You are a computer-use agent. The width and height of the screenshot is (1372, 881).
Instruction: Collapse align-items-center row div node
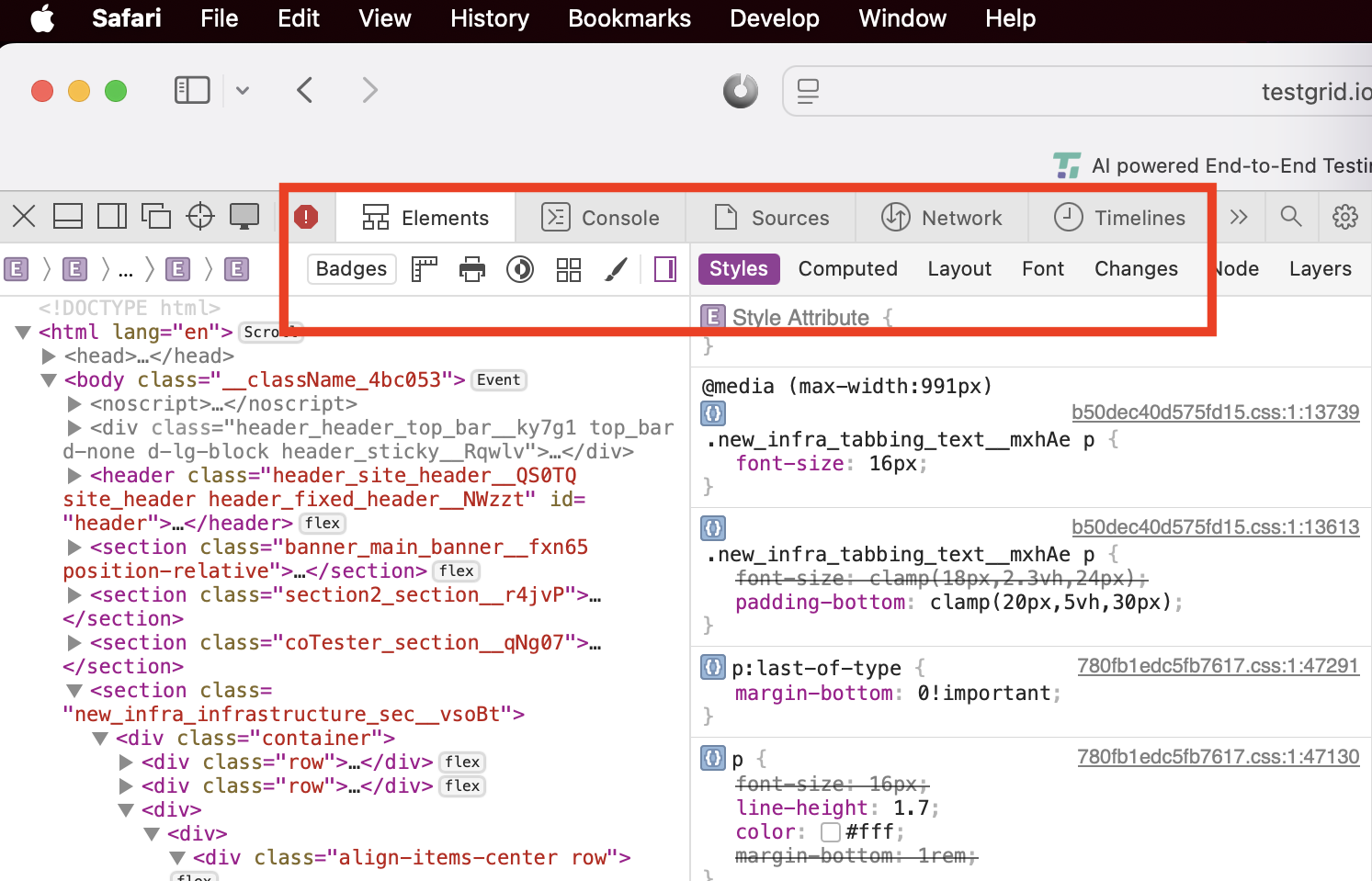click(x=177, y=858)
